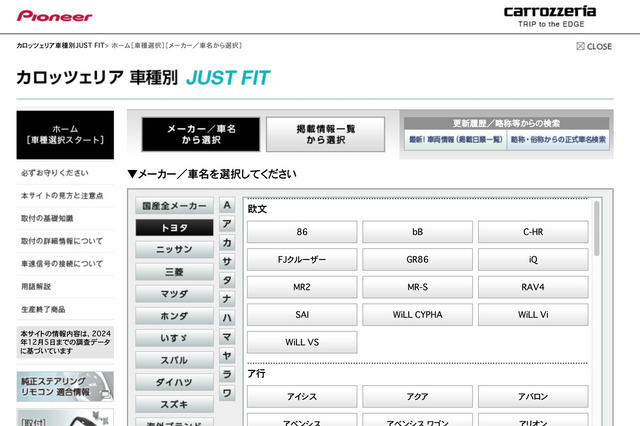
Task: Select car model WiLL VS
Action: [302, 342]
